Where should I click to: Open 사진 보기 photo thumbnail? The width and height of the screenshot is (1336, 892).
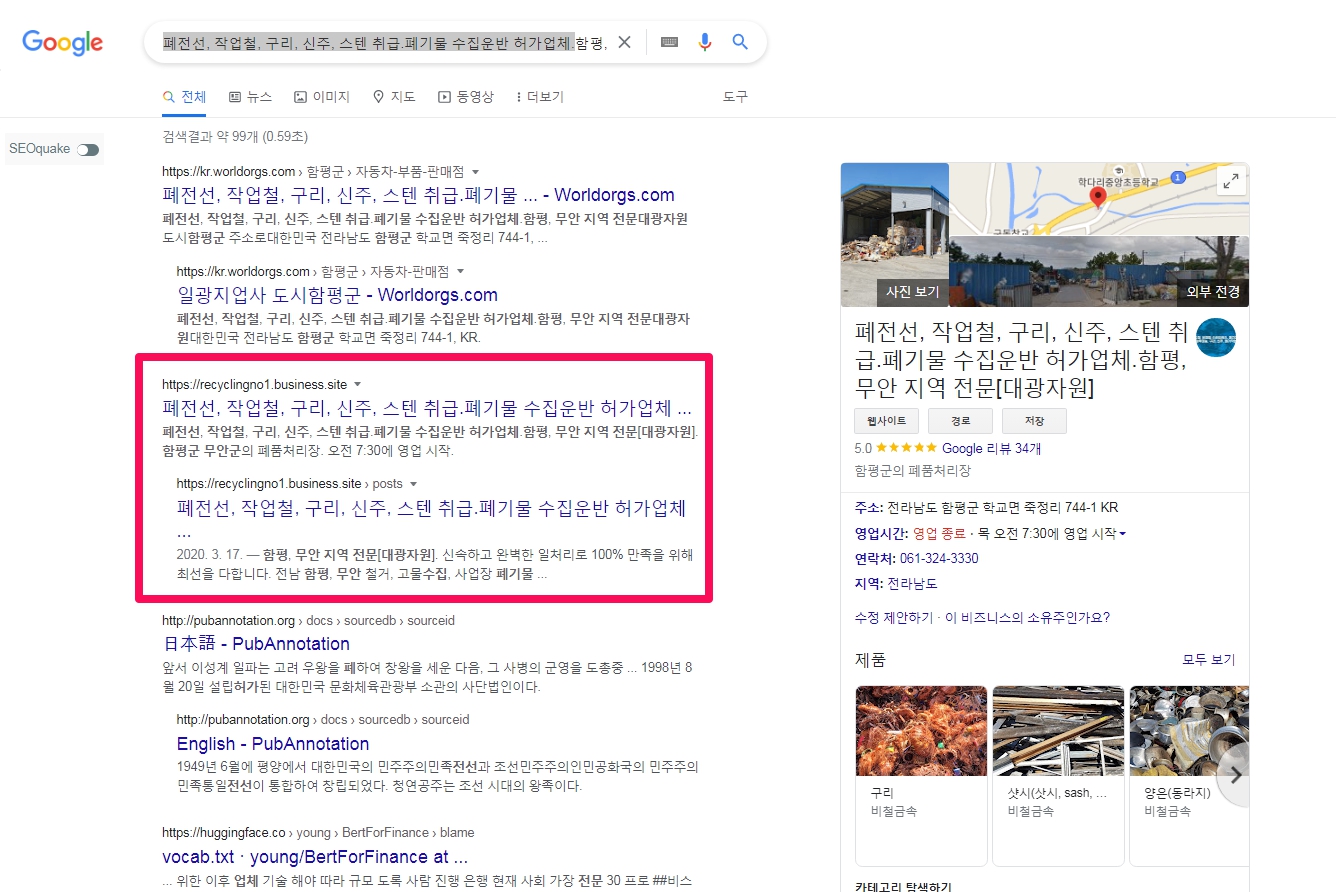pyautogui.click(x=895, y=235)
